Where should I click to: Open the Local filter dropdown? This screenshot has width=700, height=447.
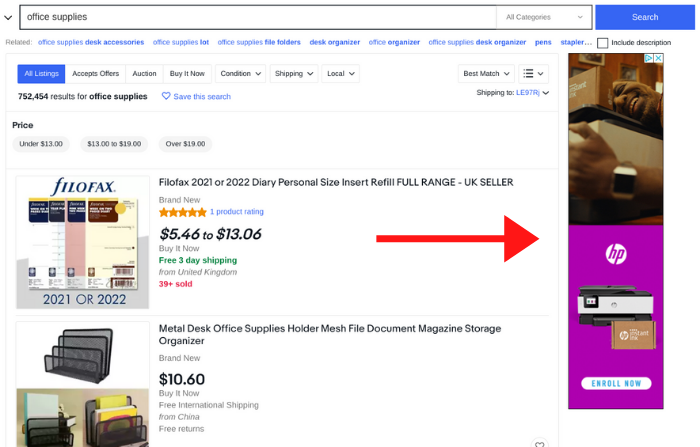341,74
